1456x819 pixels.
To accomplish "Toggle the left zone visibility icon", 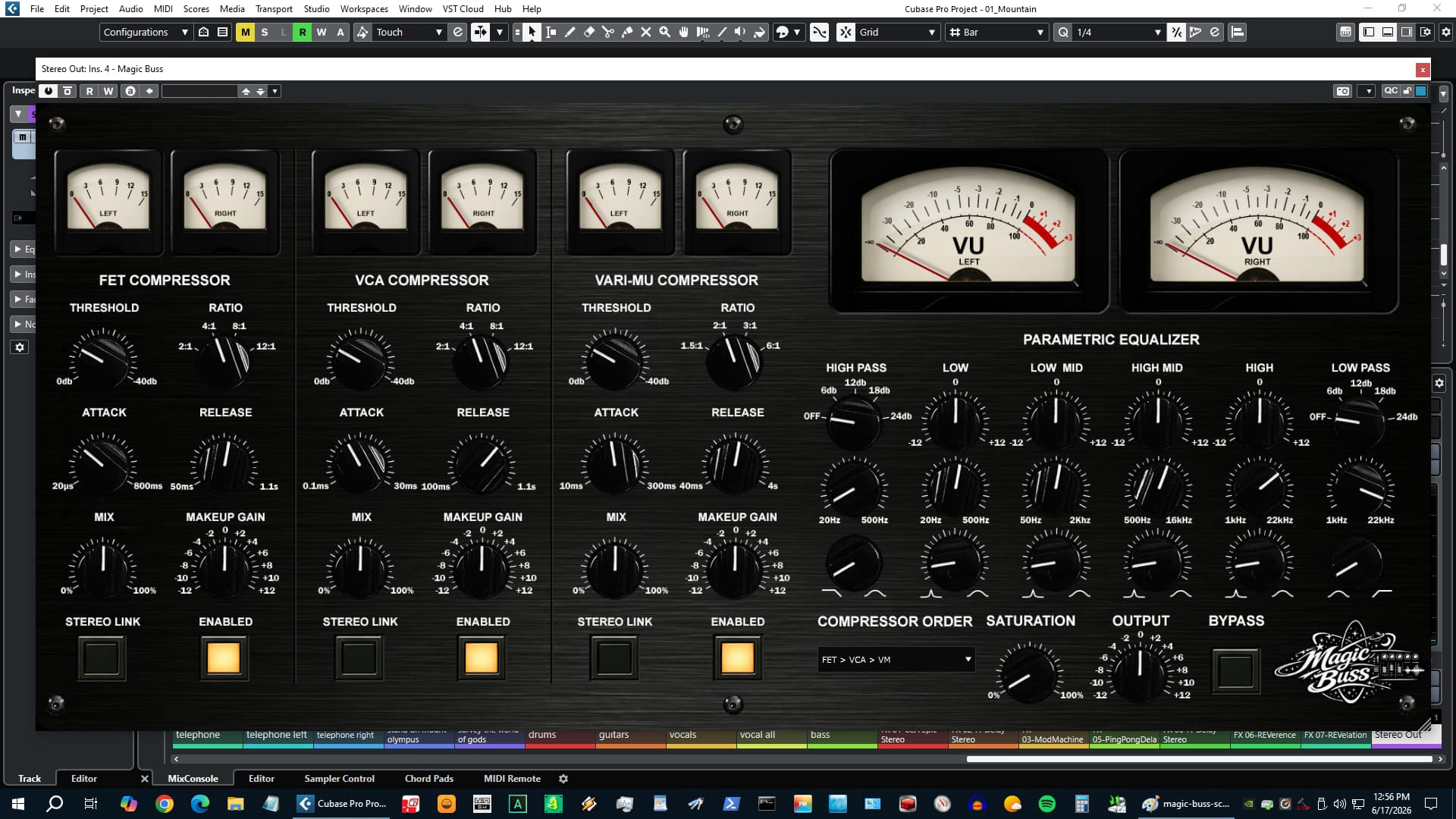I will 1369,32.
